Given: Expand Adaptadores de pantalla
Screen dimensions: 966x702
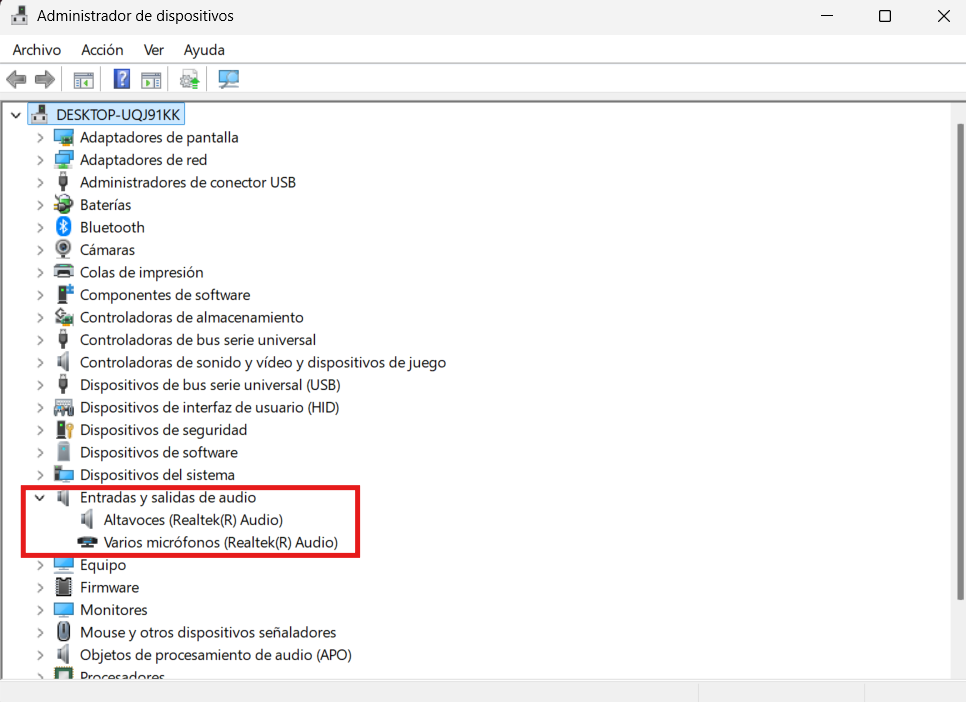Looking at the screenshot, I should [x=40, y=137].
